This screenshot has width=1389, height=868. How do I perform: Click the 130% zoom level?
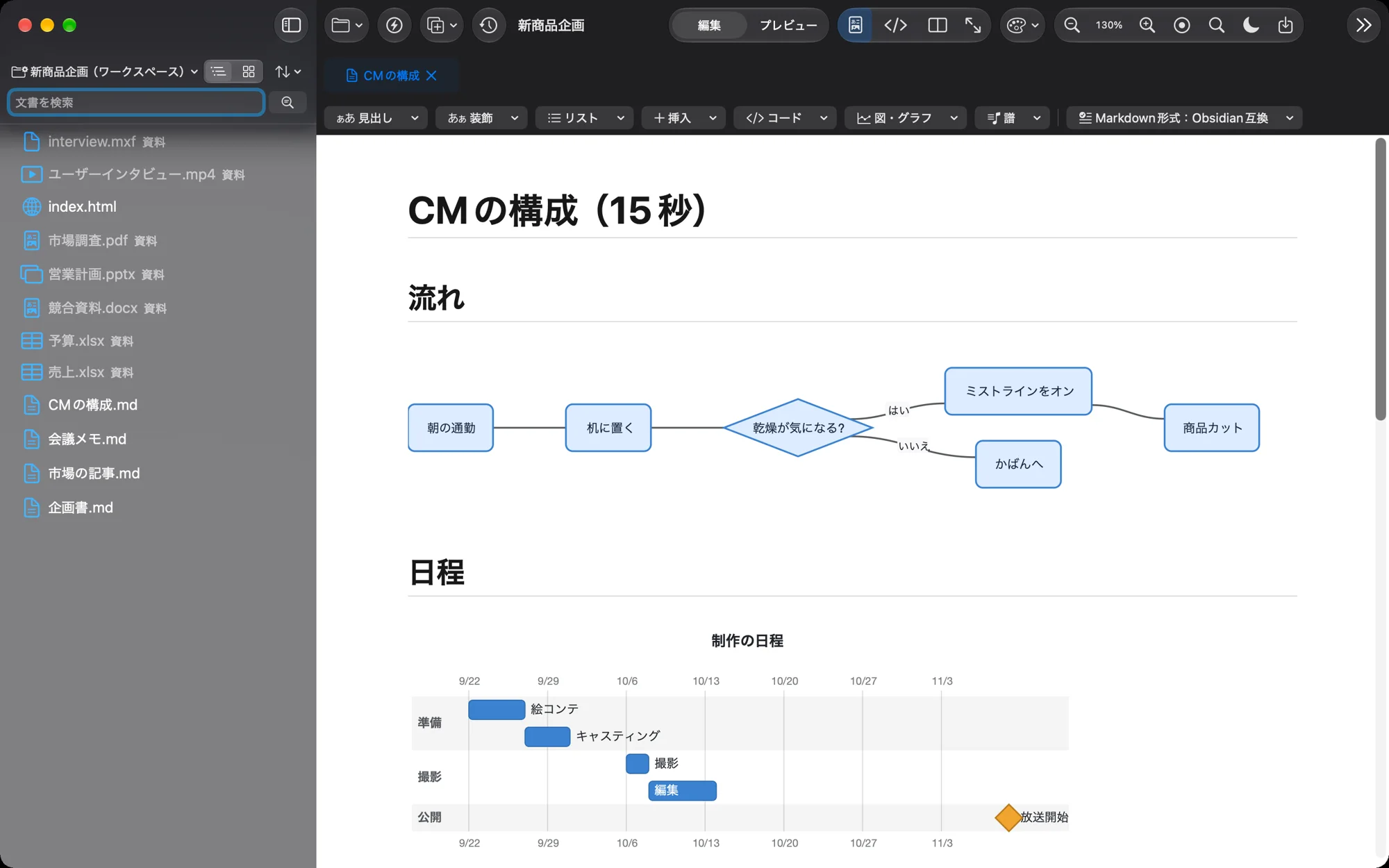click(1108, 26)
